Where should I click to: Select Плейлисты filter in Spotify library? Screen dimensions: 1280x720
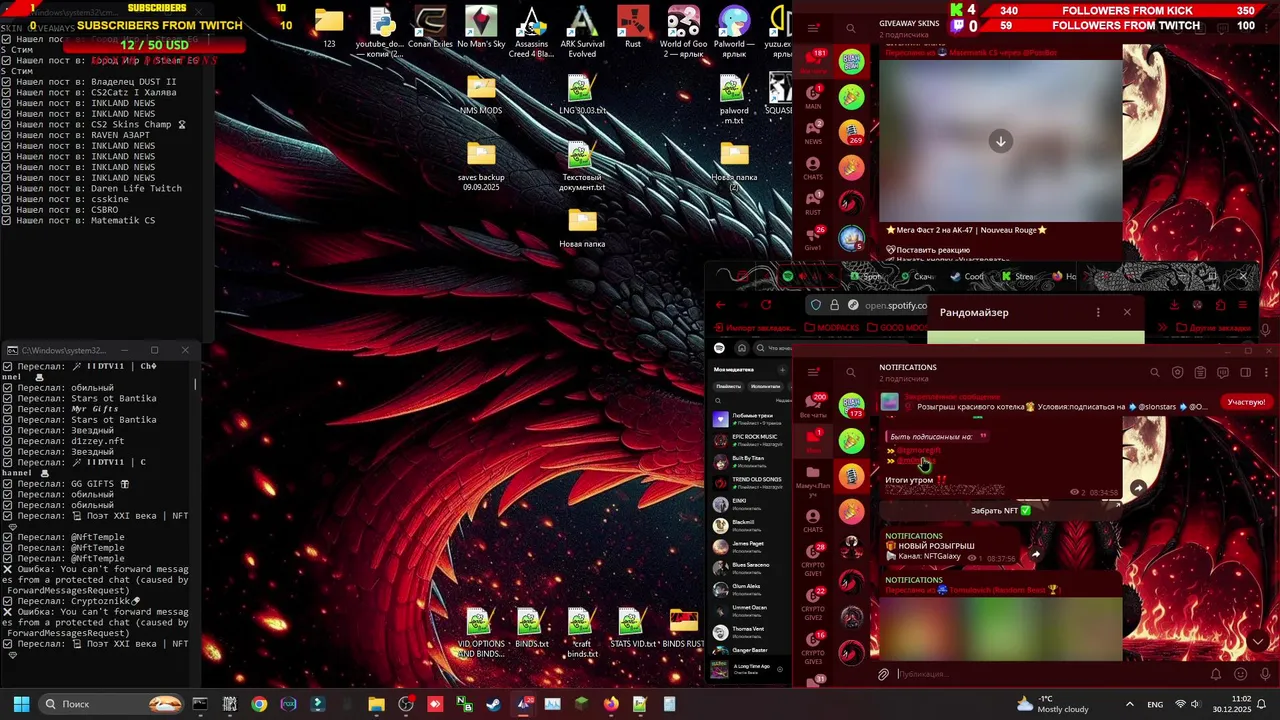pyautogui.click(x=728, y=386)
